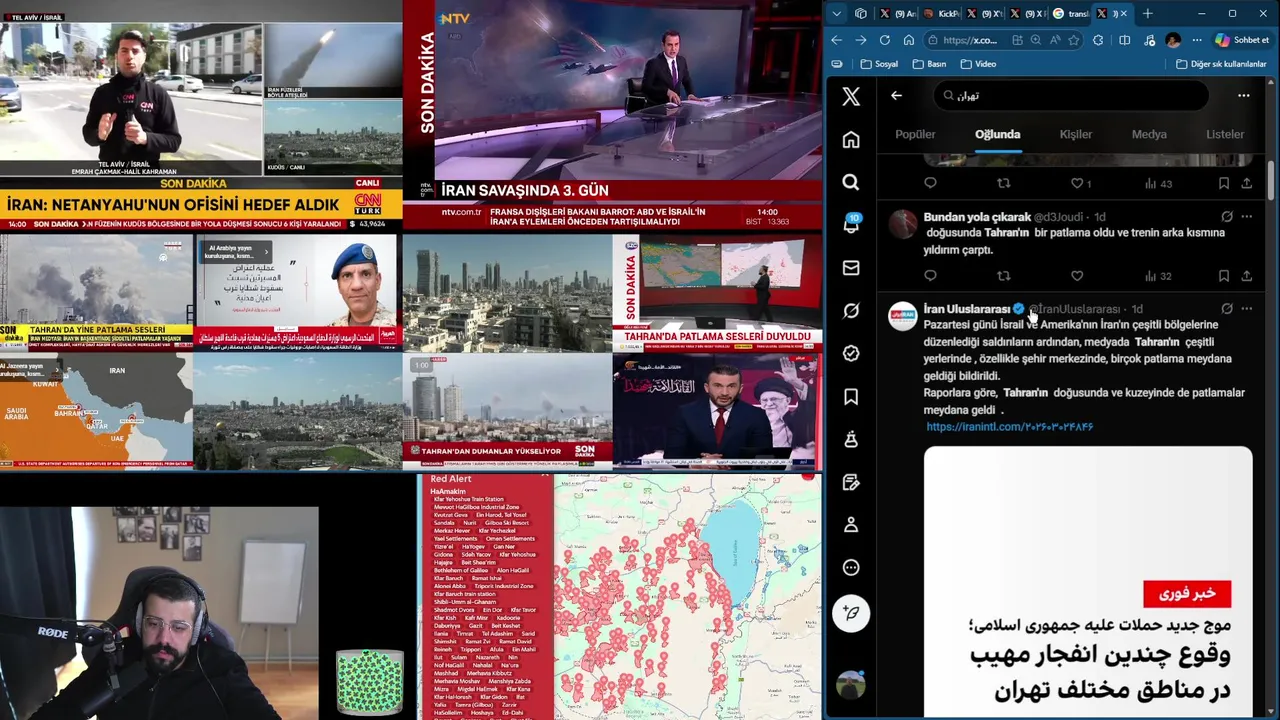Screen dimensions: 1280x720
Task: Select NTV İran Savaşında 3. Gün tile
Action: pyautogui.click(x=612, y=115)
